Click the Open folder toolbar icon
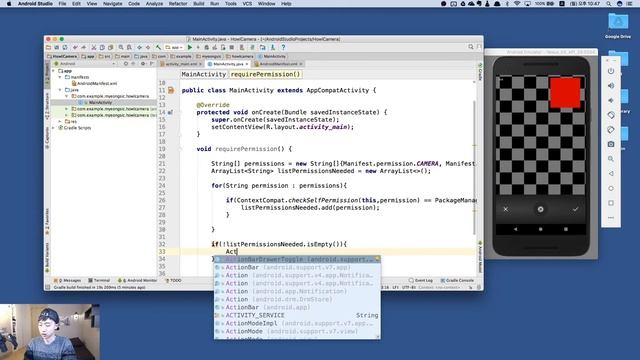The height and width of the screenshot is (360, 640). point(49,47)
